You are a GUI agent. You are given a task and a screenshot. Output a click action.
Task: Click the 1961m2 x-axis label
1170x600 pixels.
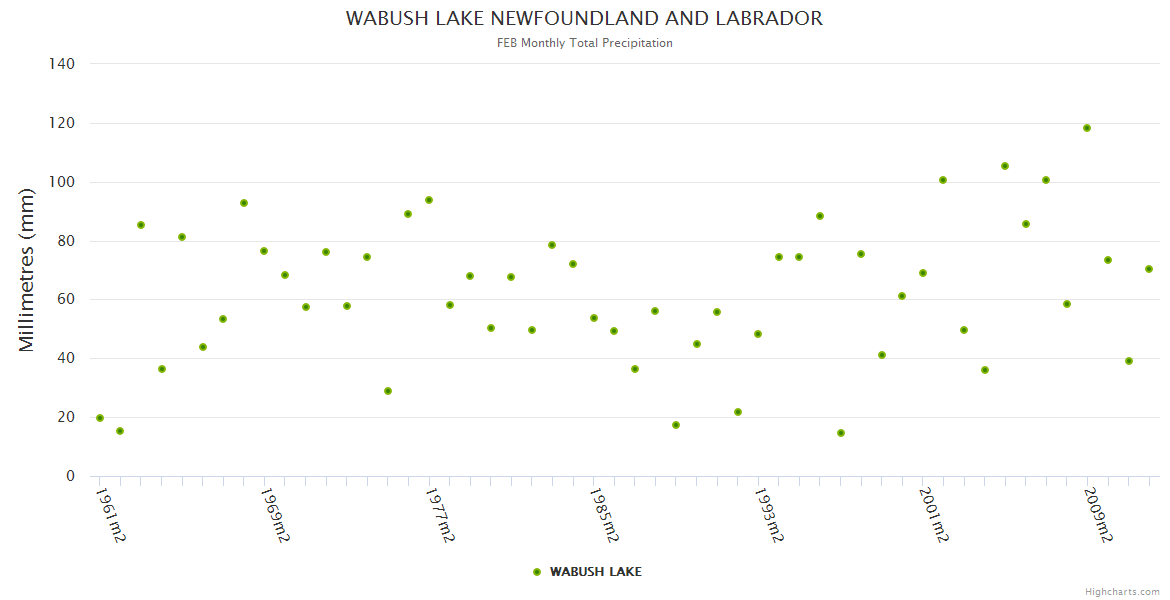point(110,515)
